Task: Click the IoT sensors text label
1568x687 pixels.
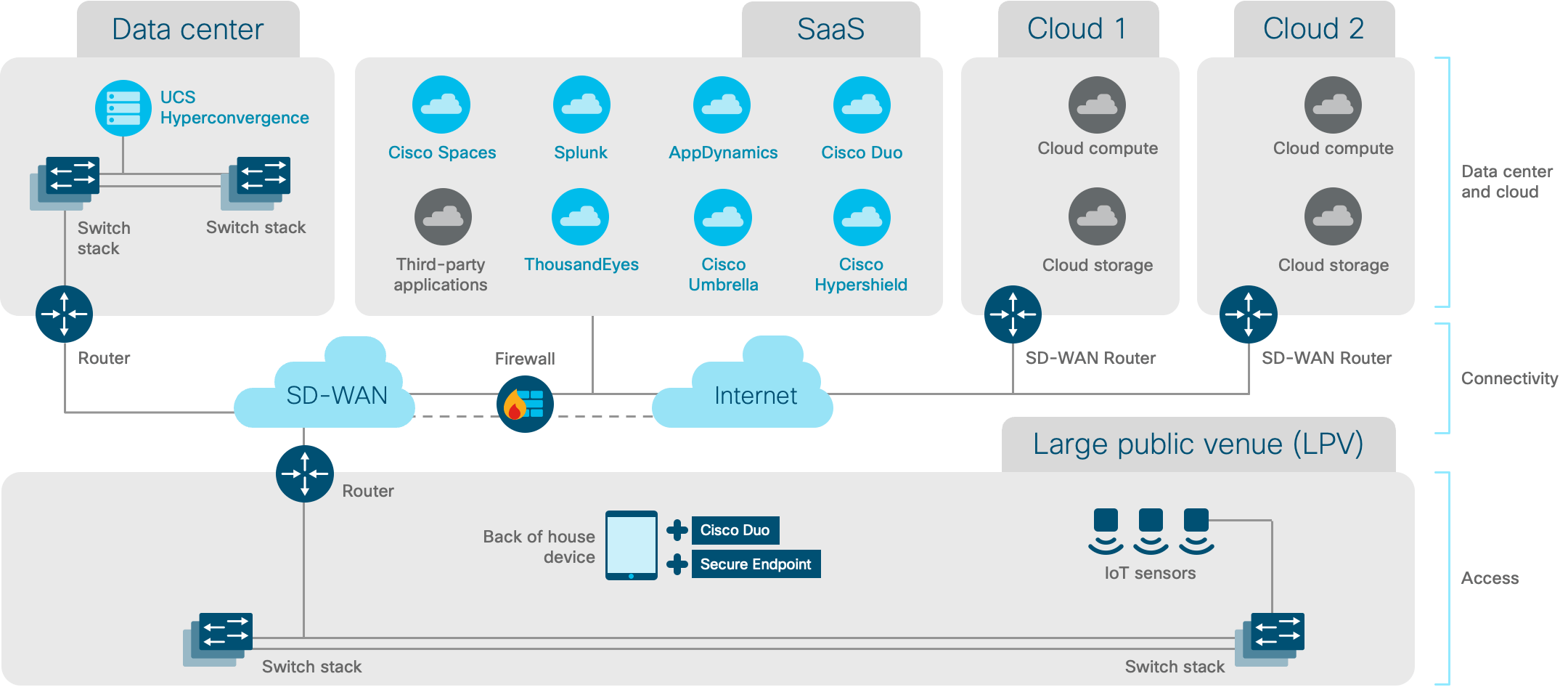Action: (1150, 573)
